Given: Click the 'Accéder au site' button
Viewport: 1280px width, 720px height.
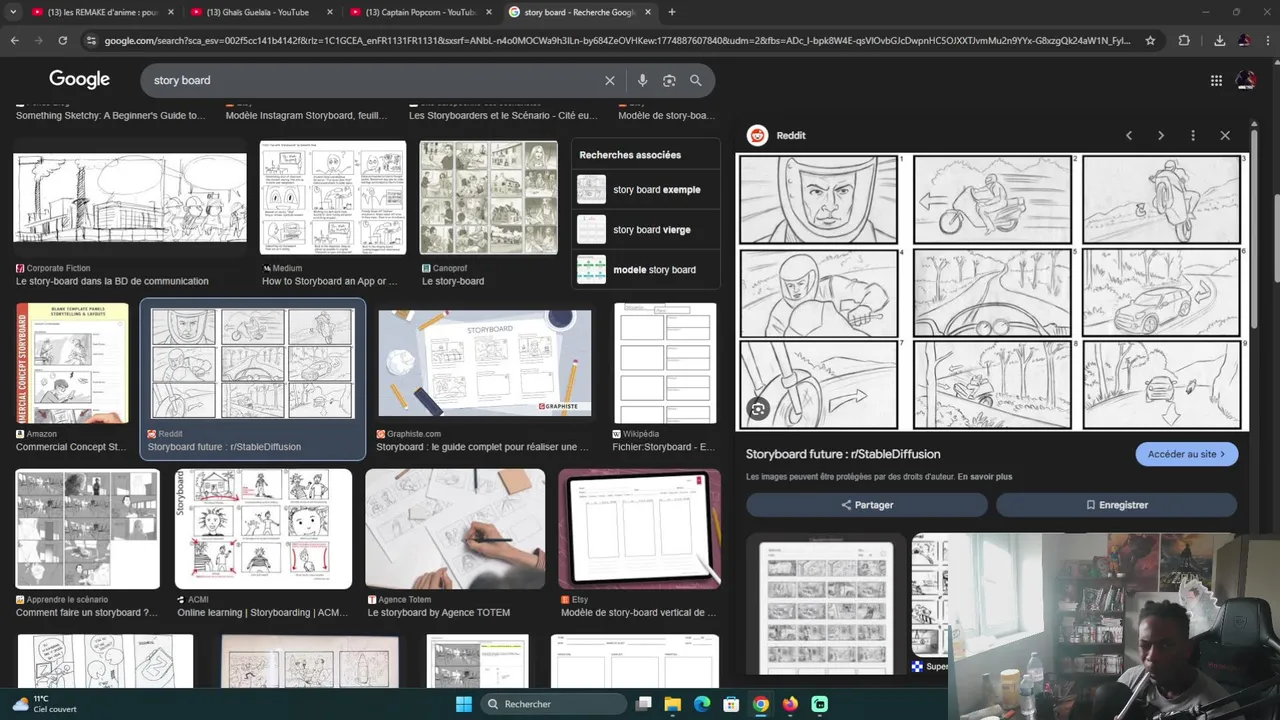Looking at the screenshot, I should [1187, 454].
